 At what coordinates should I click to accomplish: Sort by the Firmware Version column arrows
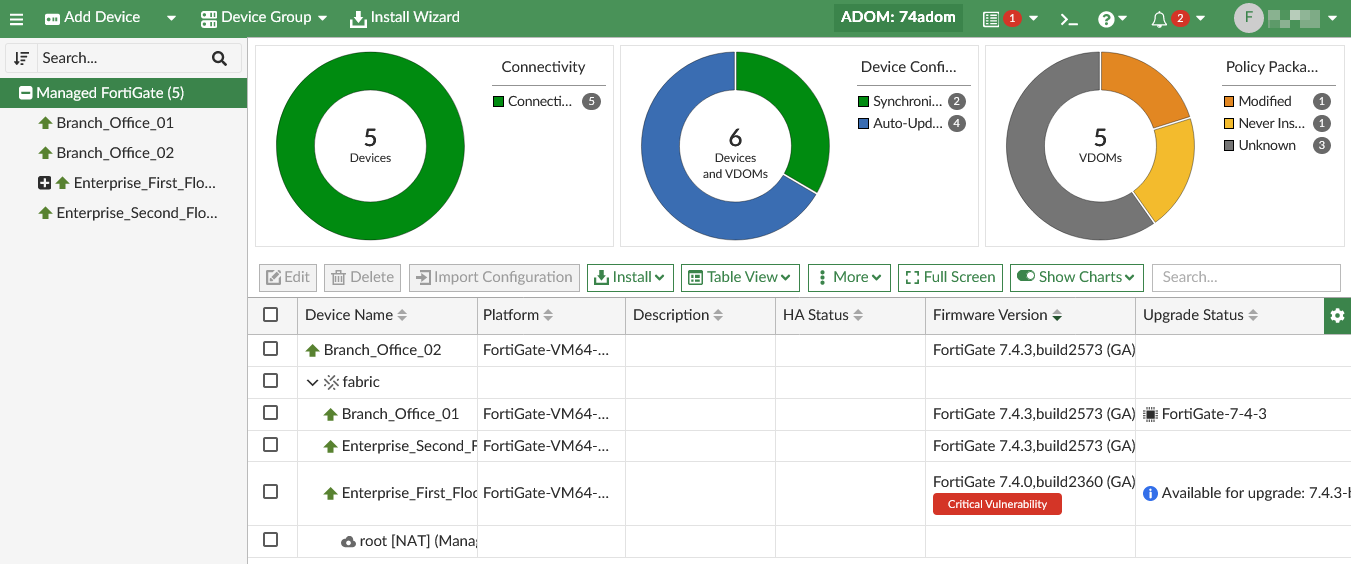1057,315
